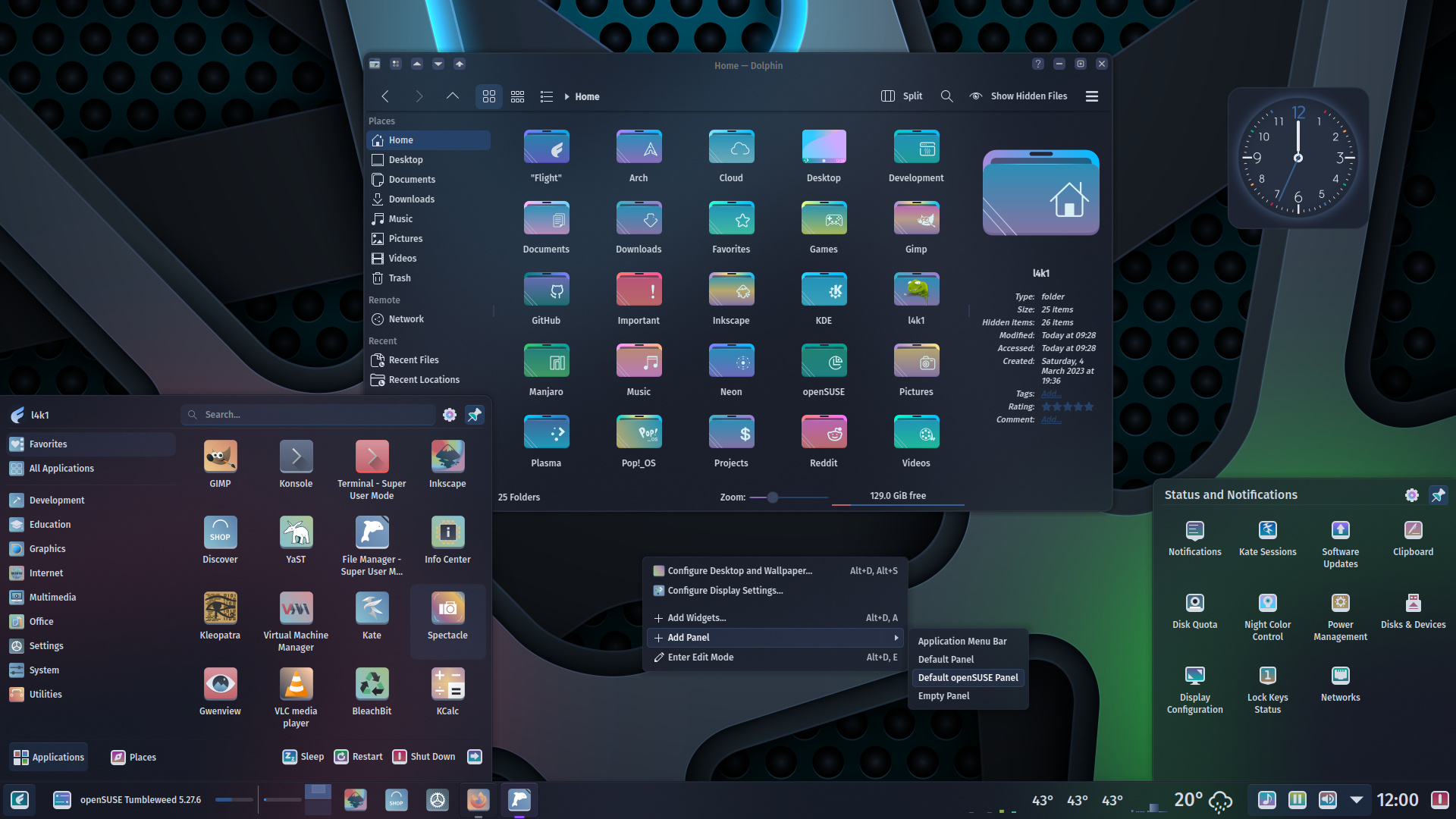Open Info Center app
Image resolution: width=1456 pixels, height=819 pixels.
(447, 540)
